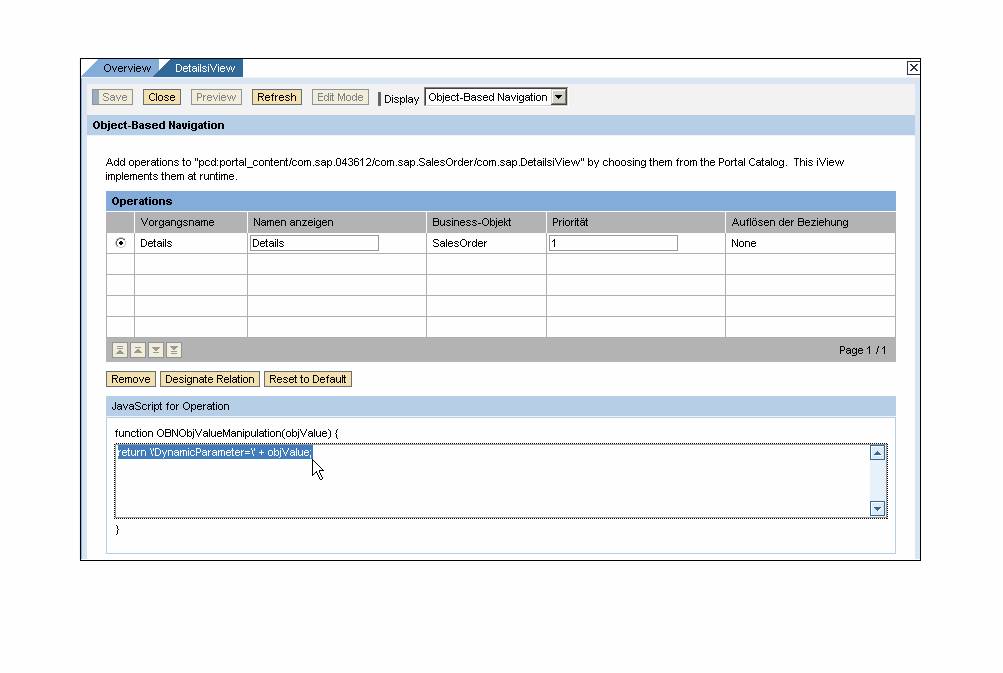Click inside the JavaScript code text area

click(490, 485)
